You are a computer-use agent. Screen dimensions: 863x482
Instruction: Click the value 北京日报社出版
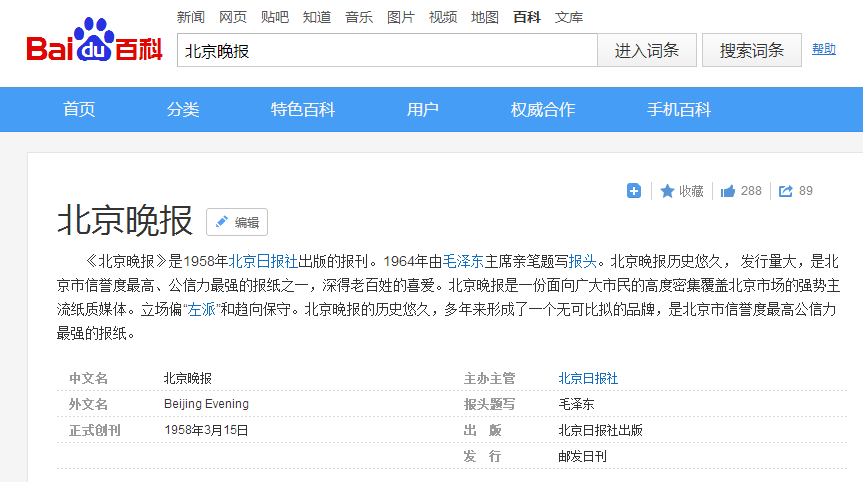(x=600, y=430)
